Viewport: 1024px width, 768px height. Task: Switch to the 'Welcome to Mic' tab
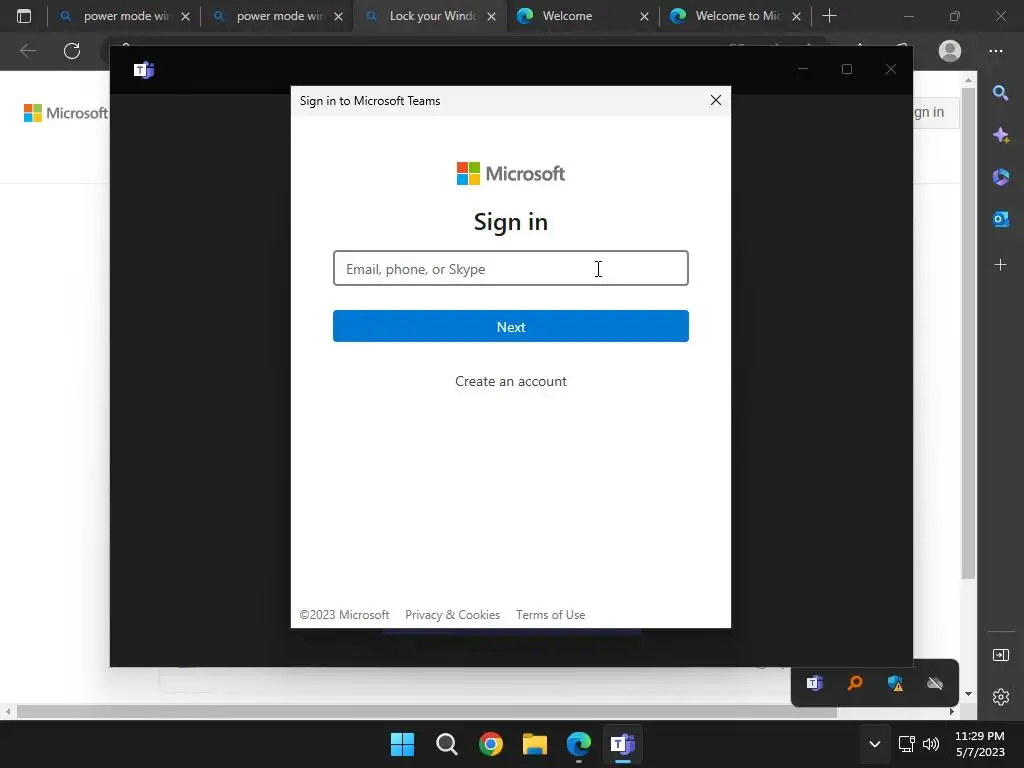pyautogui.click(x=735, y=16)
